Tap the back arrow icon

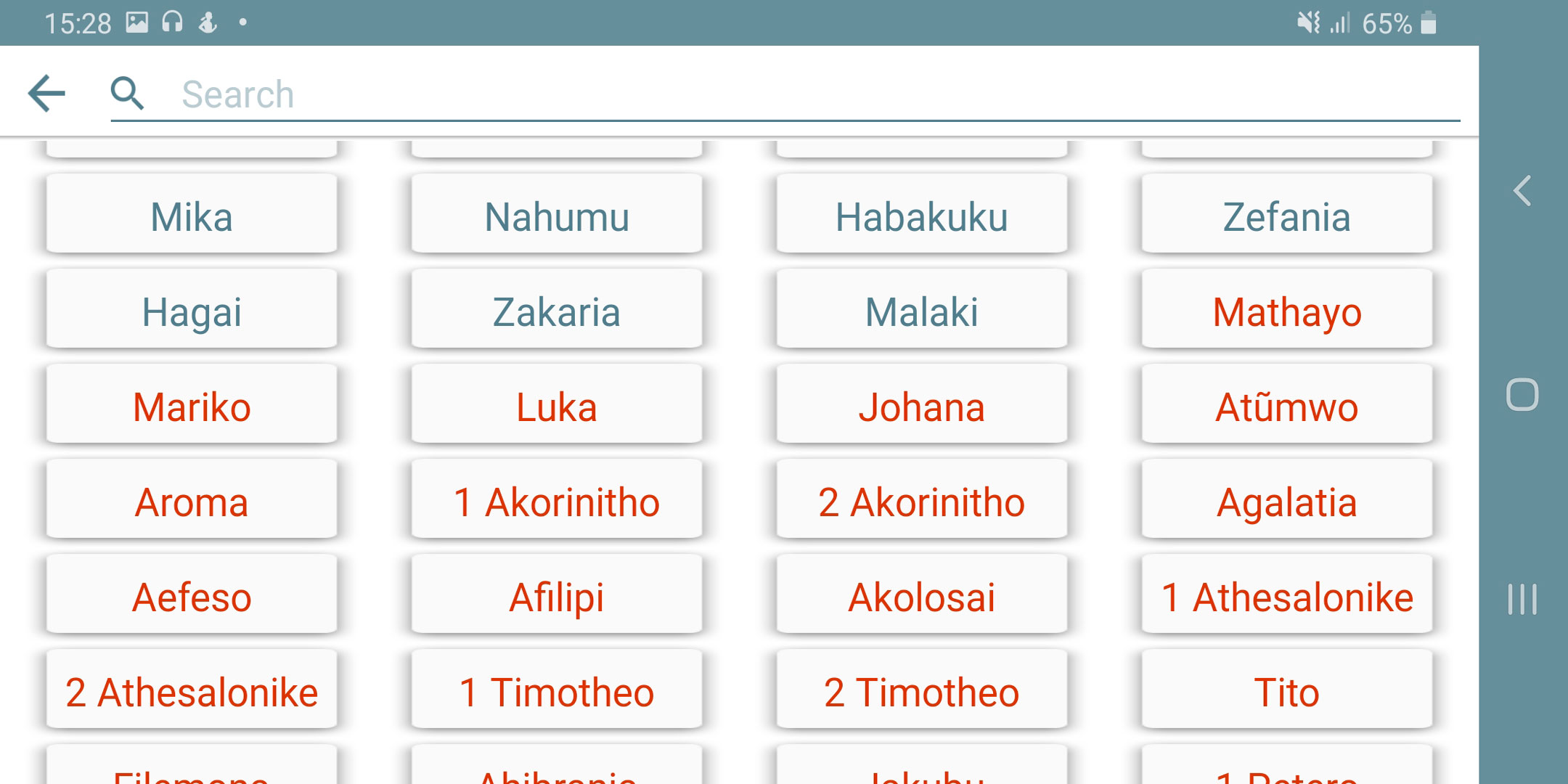47,94
